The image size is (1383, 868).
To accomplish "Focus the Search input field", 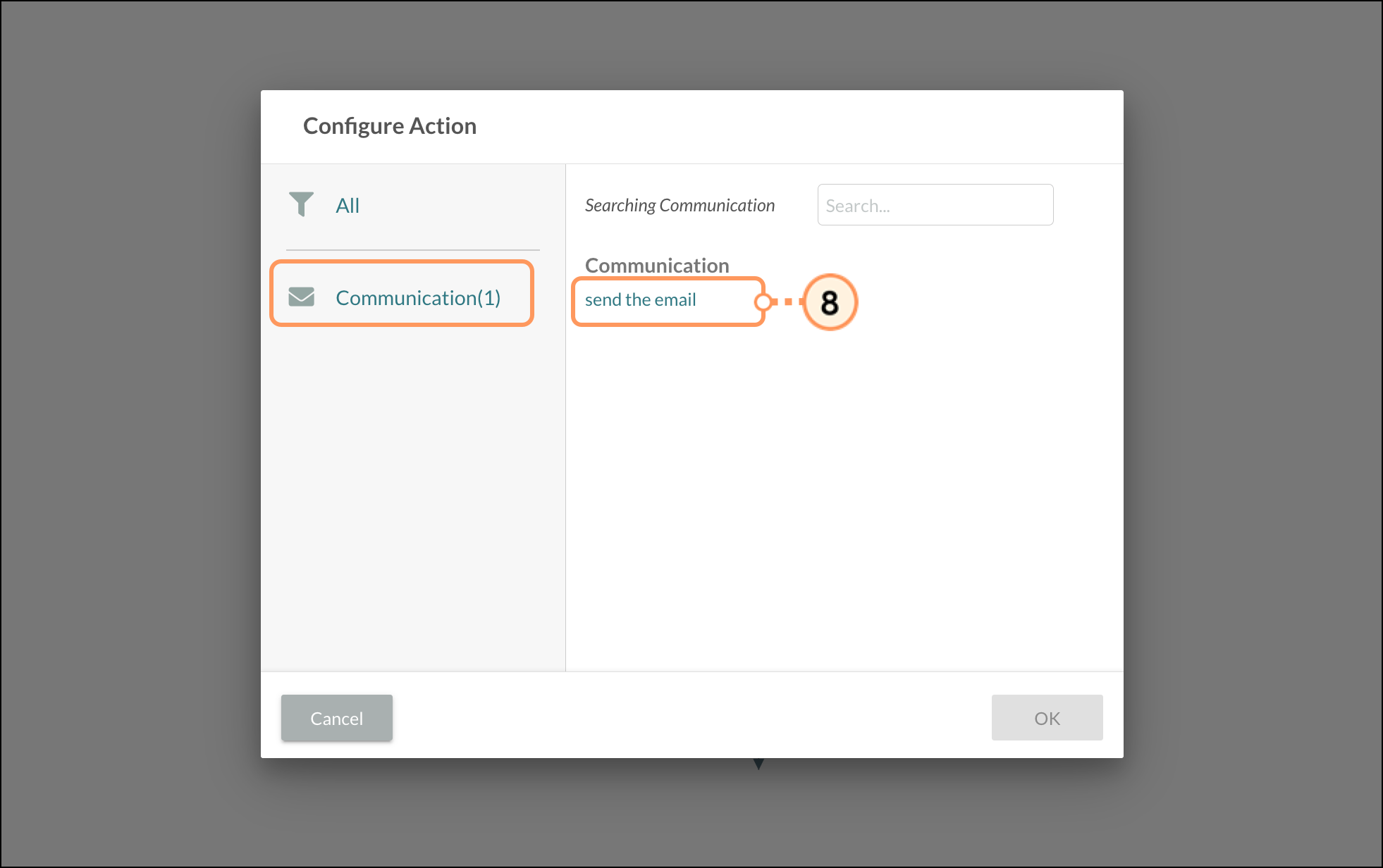I will click(x=935, y=205).
